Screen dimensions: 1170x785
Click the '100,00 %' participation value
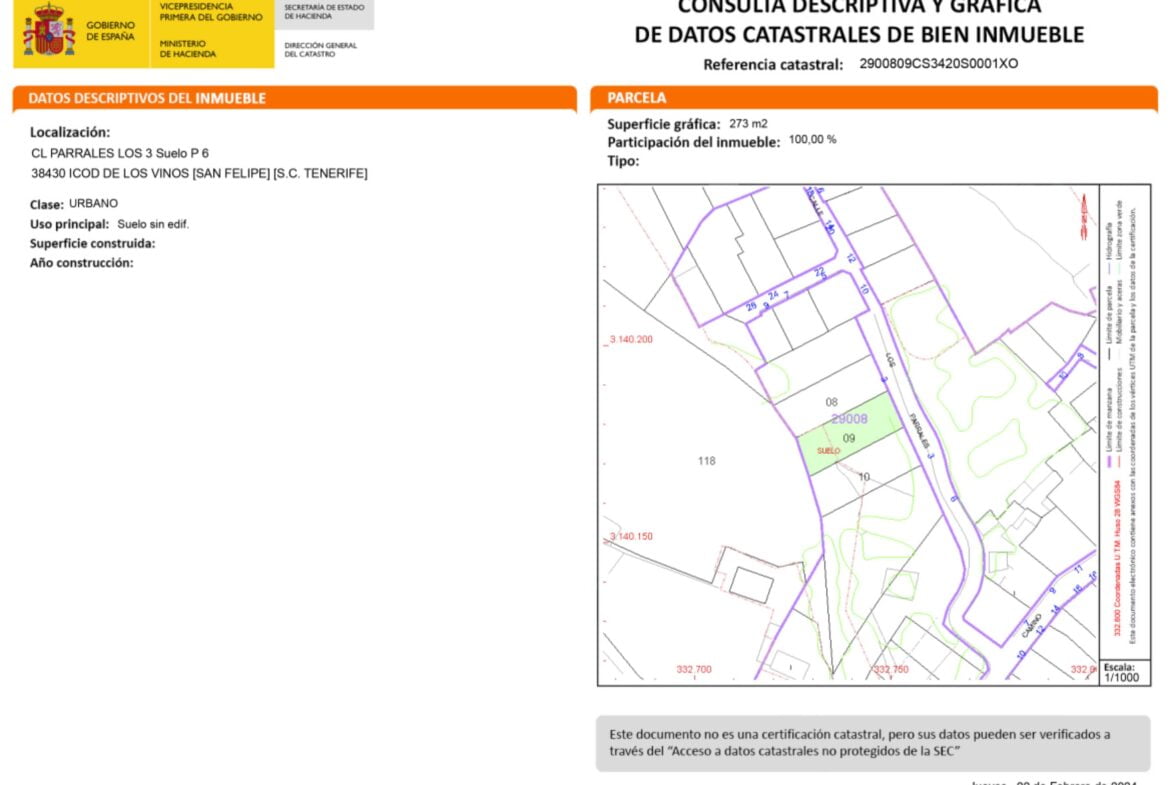[813, 140]
